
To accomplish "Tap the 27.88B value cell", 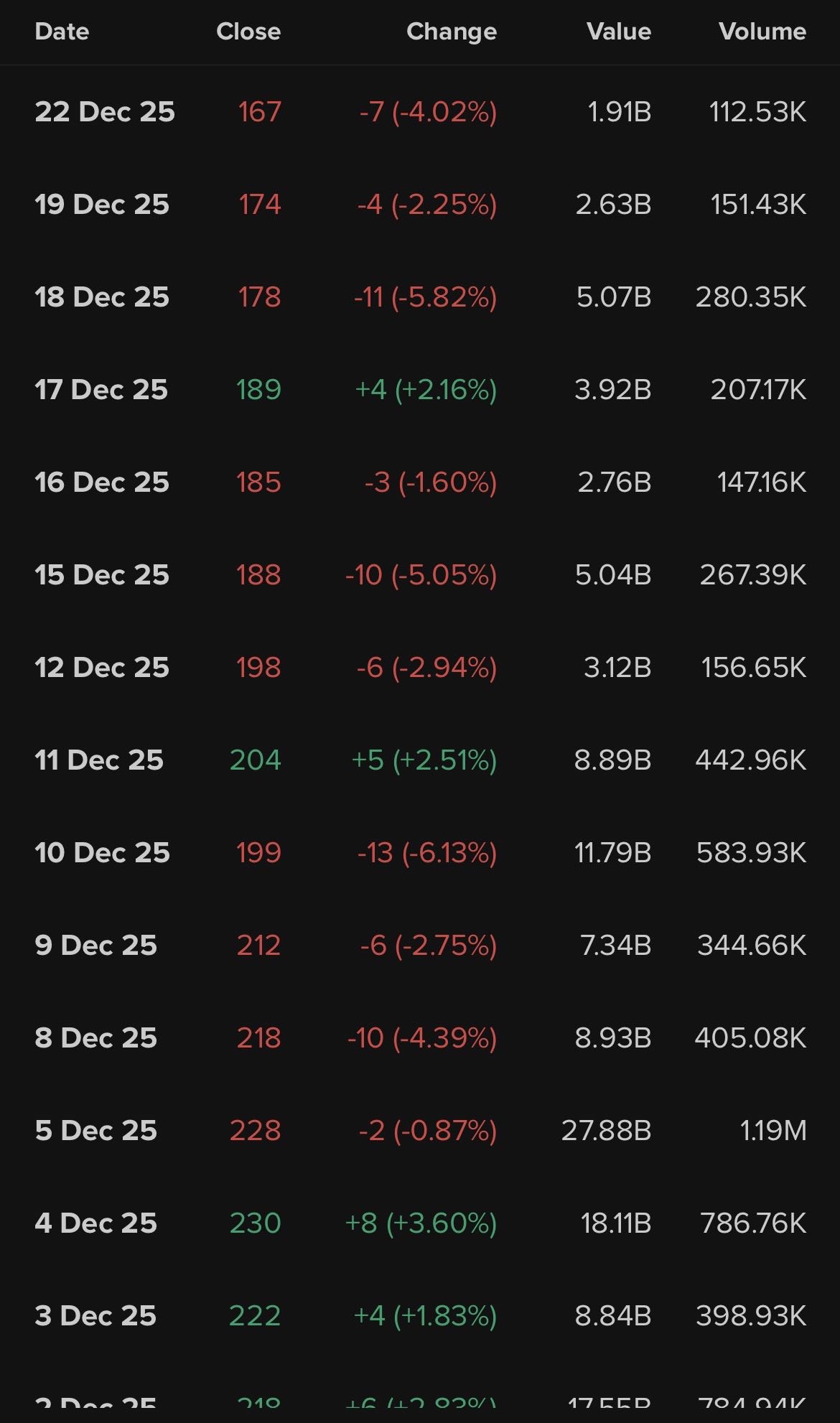I will click(606, 1131).
